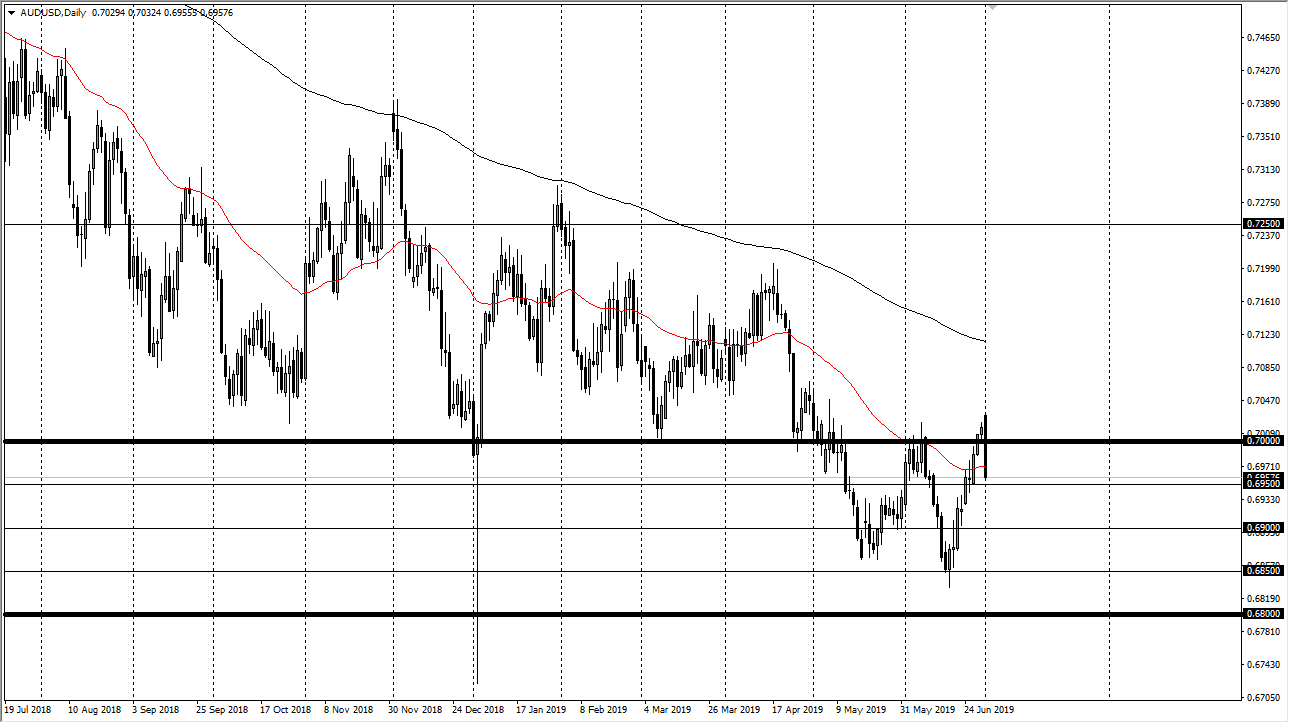The height and width of the screenshot is (723, 1289).
Task: Click the 24 Jun 2019 date label
Action: (x=989, y=710)
